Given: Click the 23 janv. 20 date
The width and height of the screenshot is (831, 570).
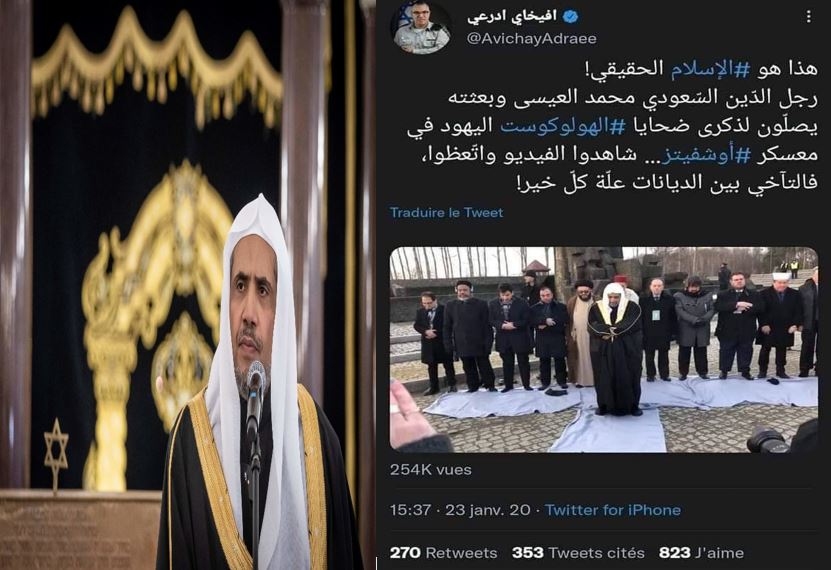Looking at the screenshot, I should tap(488, 510).
